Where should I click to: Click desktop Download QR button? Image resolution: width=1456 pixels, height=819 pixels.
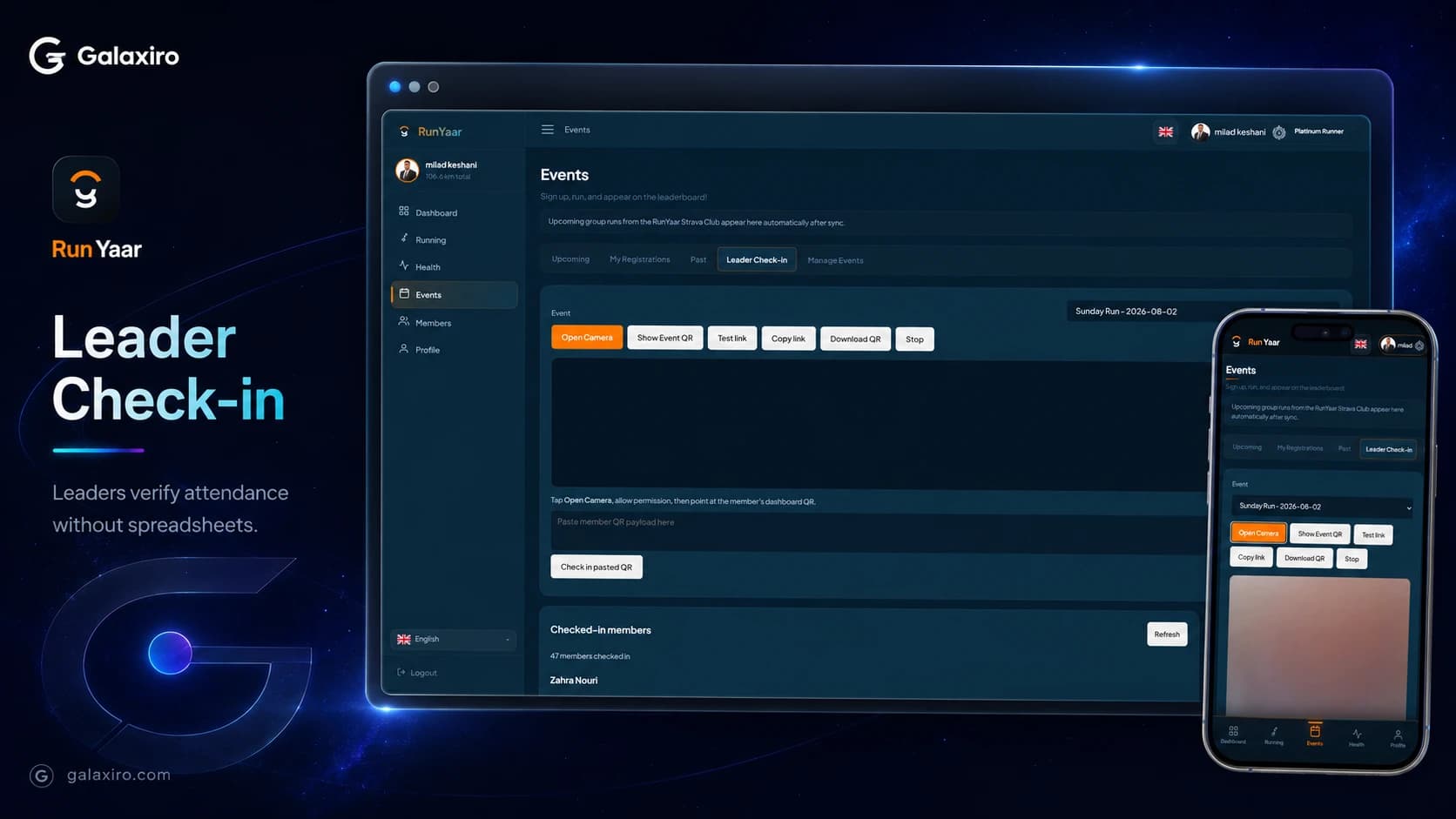point(855,339)
